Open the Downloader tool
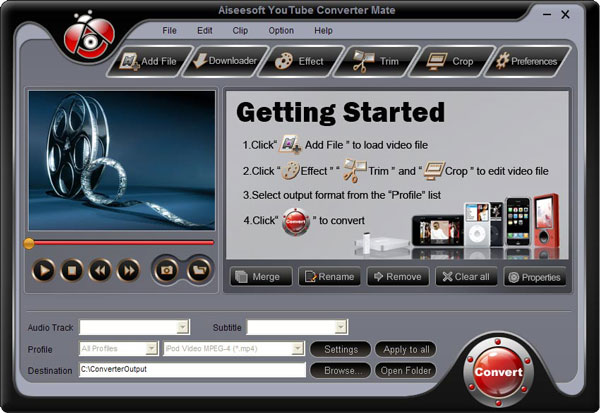This screenshot has width=600, height=413. pyautogui.click(x=225, y=62)
